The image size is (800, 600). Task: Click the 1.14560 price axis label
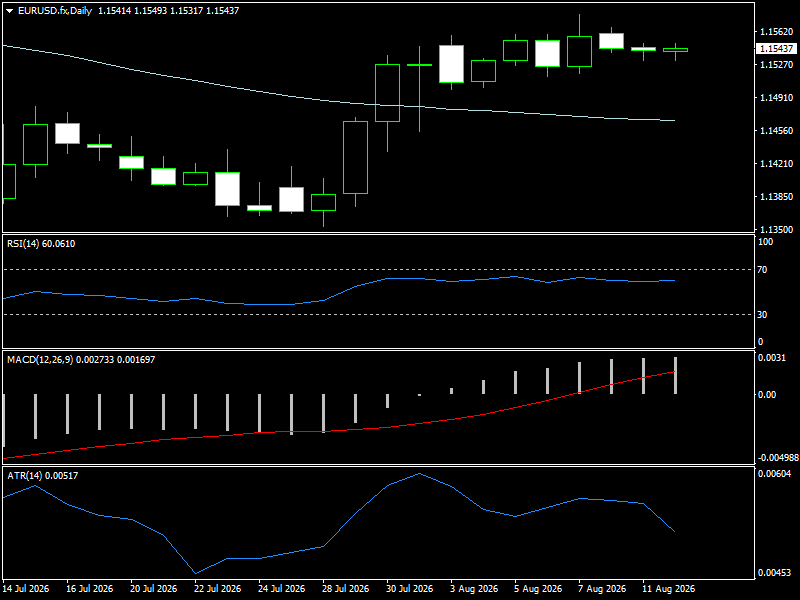pos(777,131)
